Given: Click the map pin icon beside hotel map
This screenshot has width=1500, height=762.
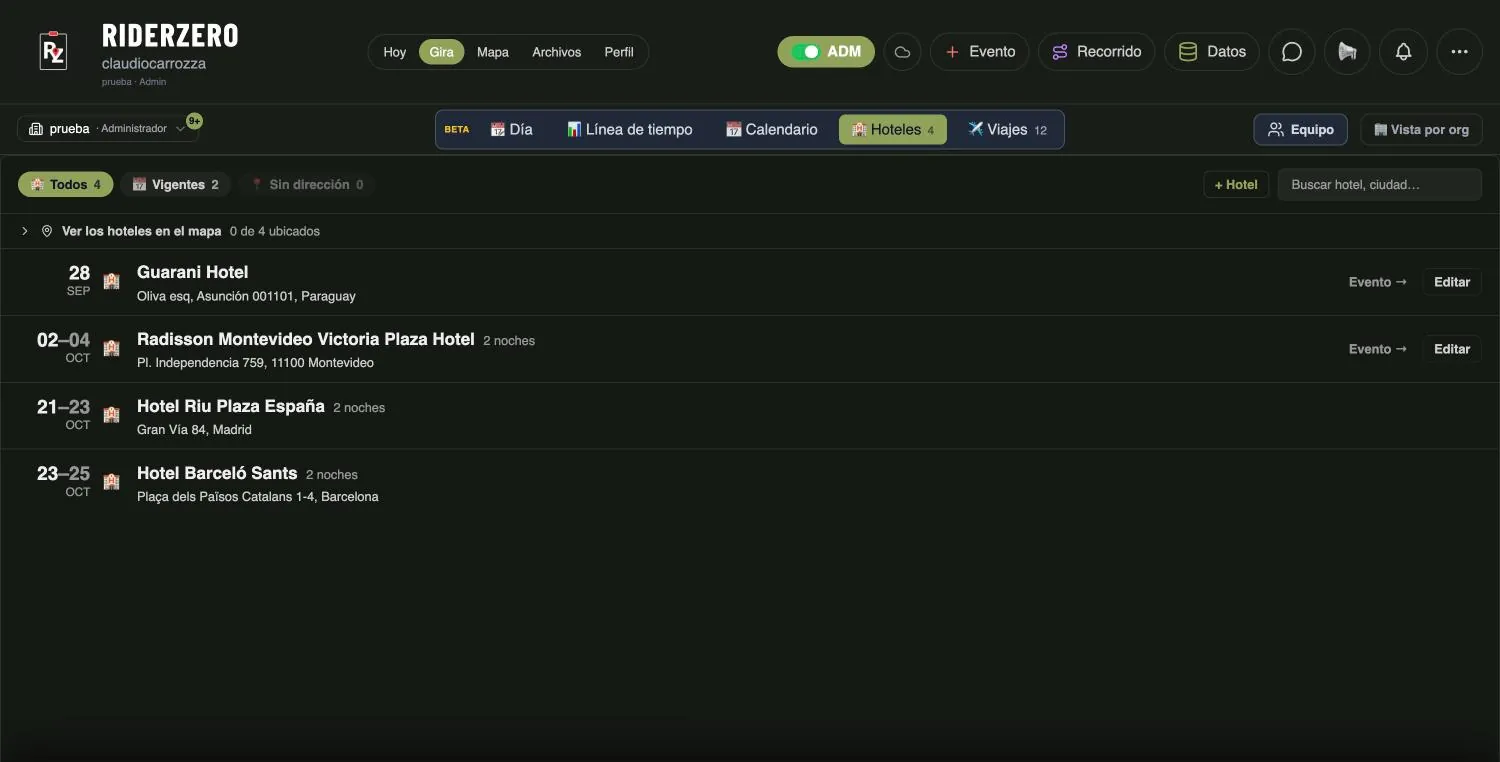Looking at the screenshot, I should pyautogui.click(x=46, y=231).
